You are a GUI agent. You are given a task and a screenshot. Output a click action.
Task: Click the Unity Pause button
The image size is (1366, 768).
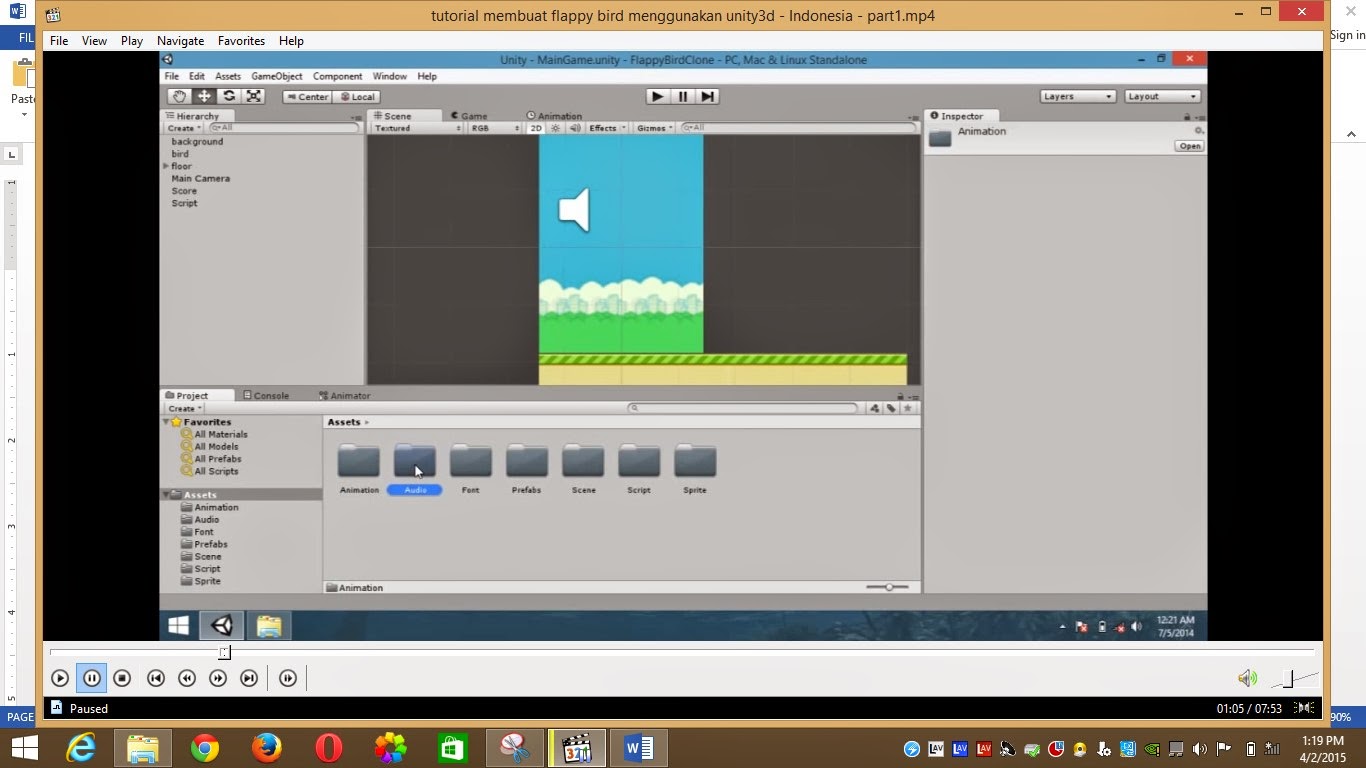tap(683, 96)
